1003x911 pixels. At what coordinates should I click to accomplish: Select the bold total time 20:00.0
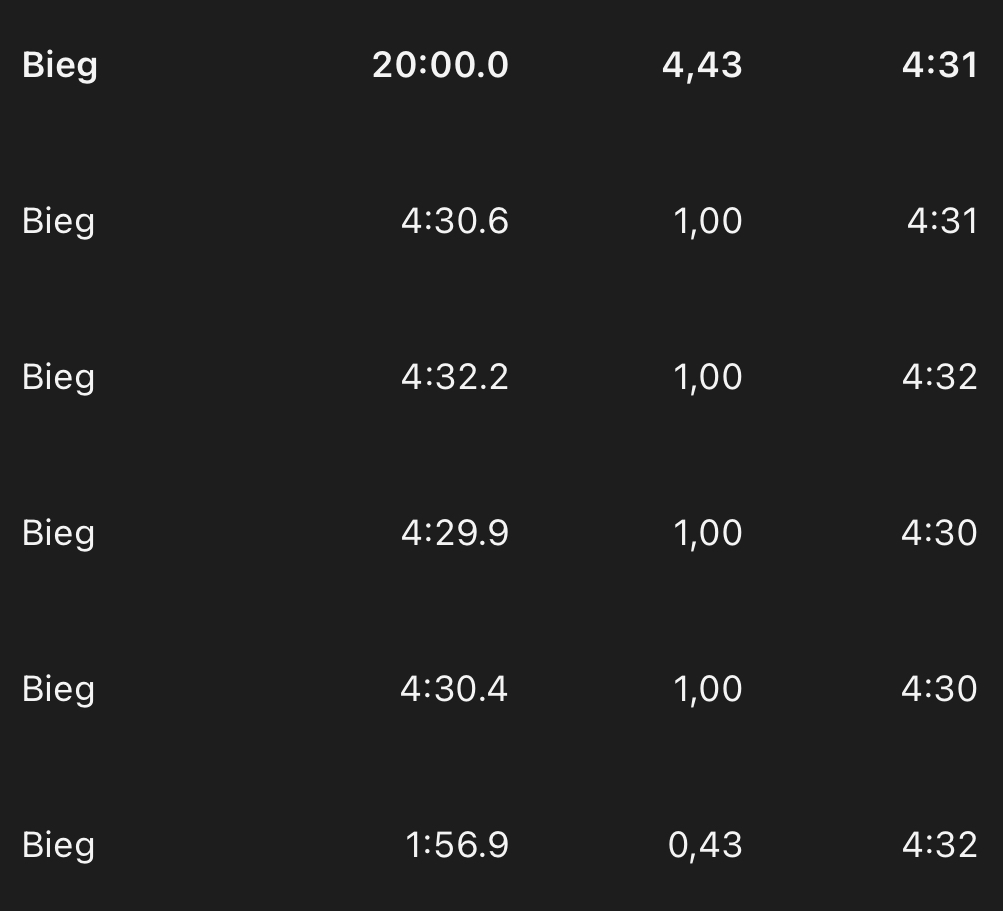click(440, 65)
